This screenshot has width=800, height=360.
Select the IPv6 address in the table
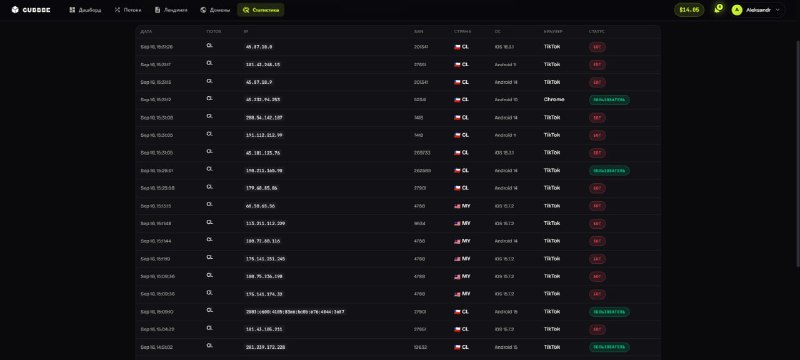[295, 312]
